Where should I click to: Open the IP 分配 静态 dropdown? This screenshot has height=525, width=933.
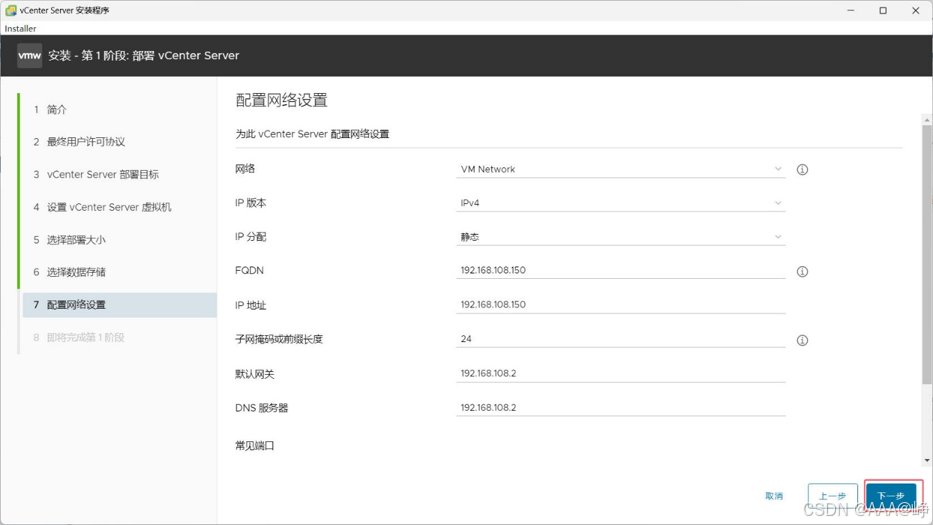click(621, 237)
